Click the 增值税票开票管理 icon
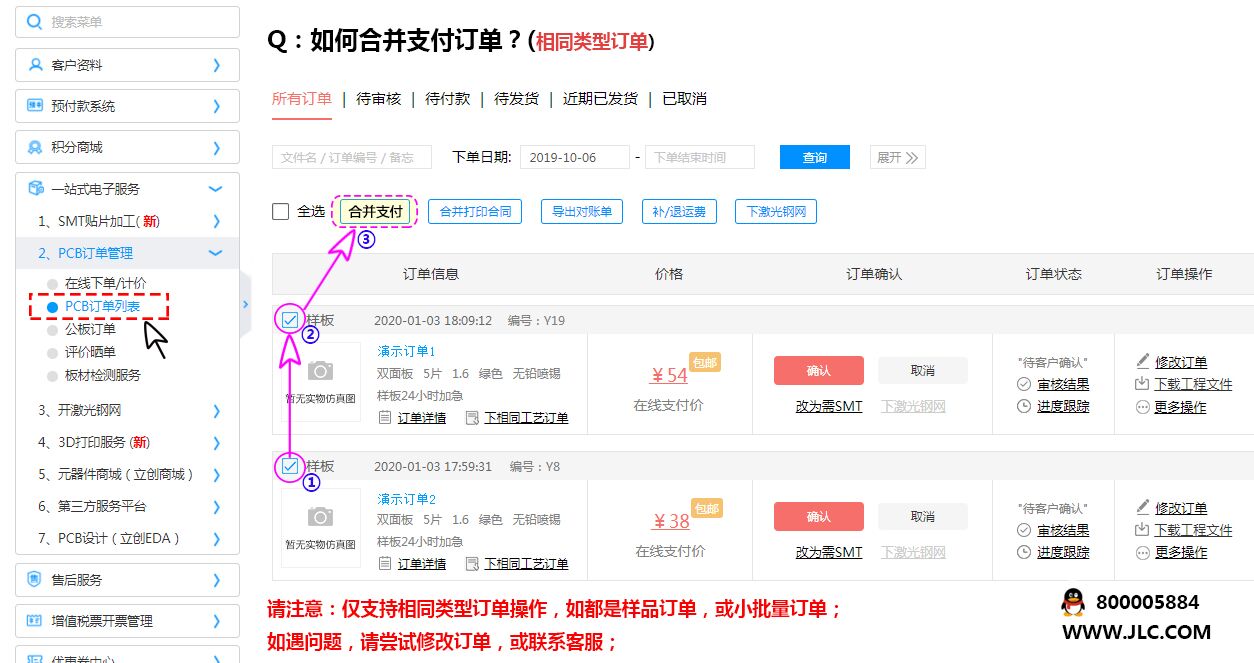1254x663 pixels. click(x=35, y=621)
